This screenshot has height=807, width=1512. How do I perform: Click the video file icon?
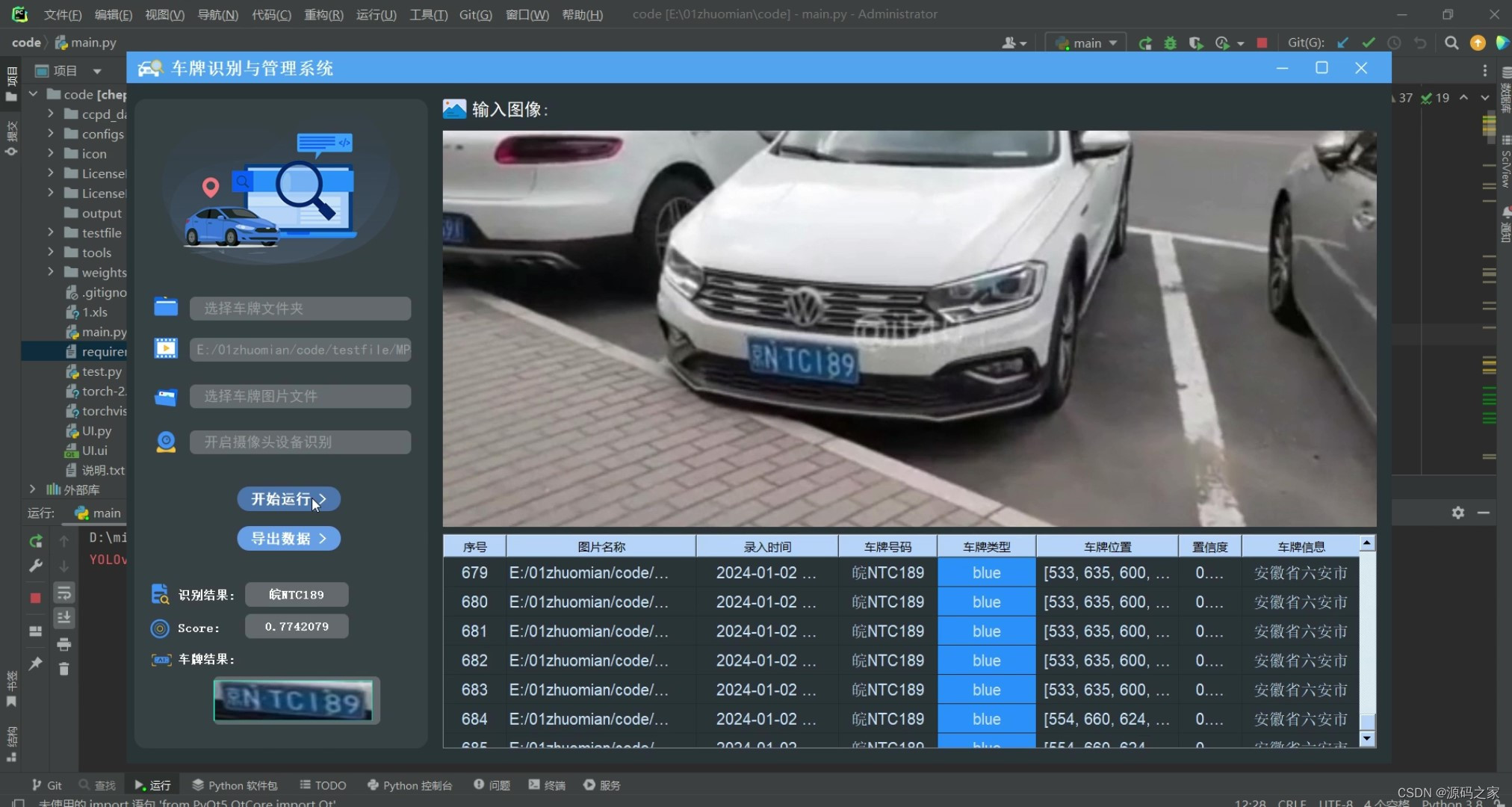(166, 349)
